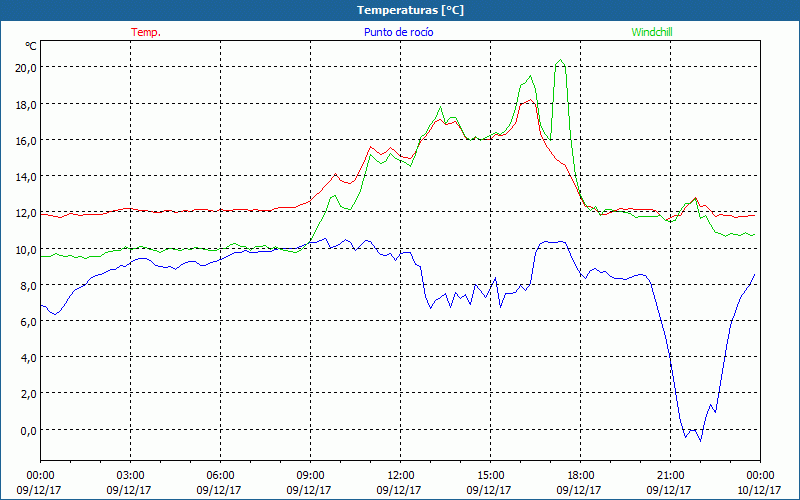Click the green windchill peak above 20,0

tap(561, 60)
